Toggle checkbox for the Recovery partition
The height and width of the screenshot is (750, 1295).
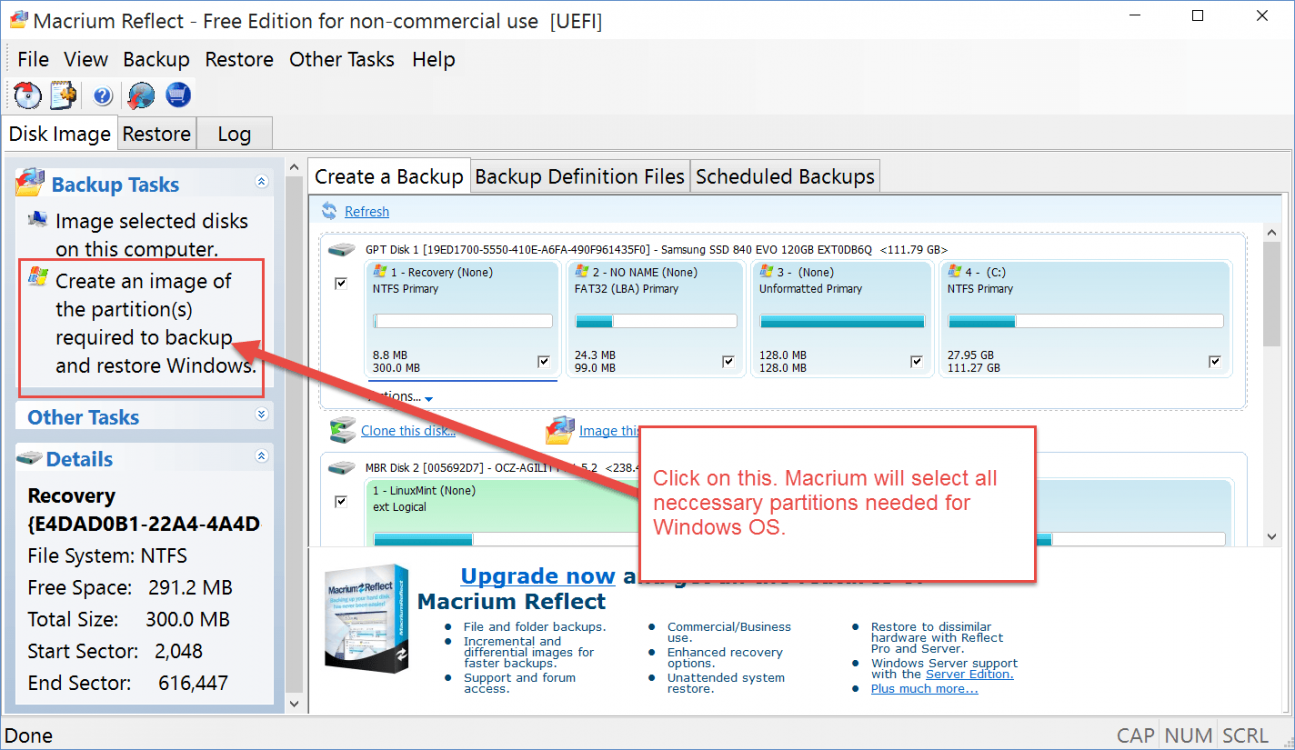[544, 361]
